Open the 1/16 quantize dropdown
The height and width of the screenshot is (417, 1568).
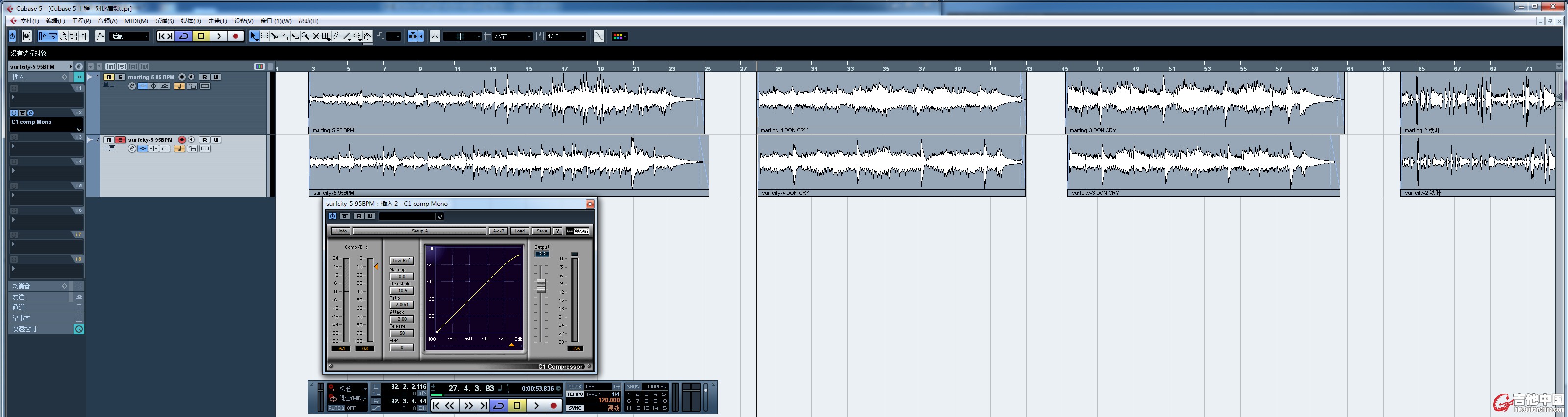point(565,37)
